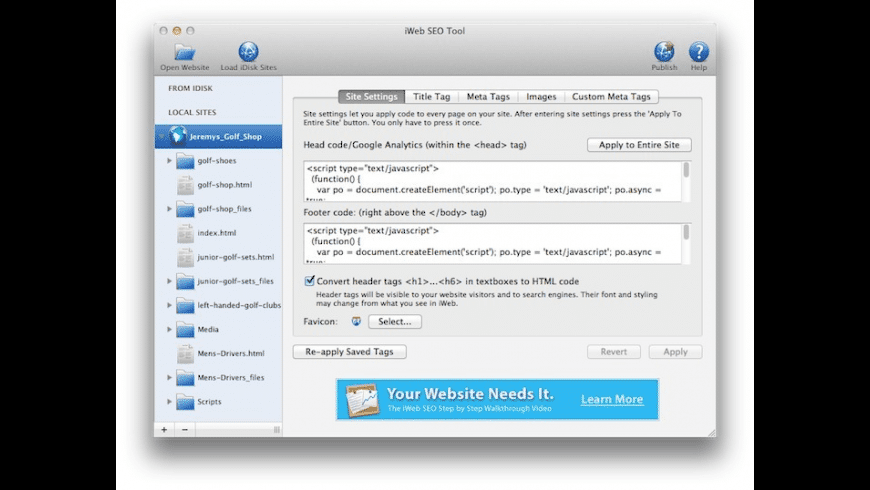Open the Help question mark icon

699,52
